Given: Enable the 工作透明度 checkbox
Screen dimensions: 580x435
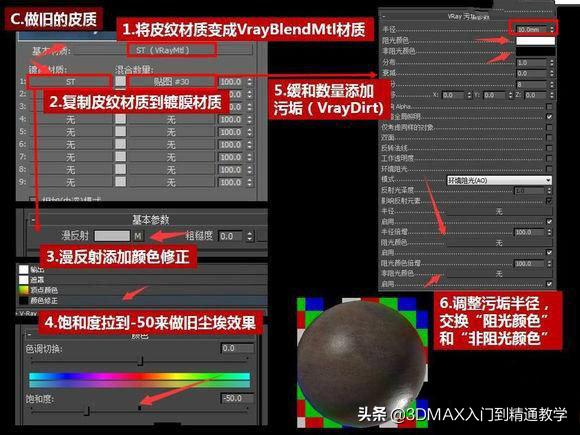Looking at the screenshot, I should pyautogui.click(x=549, y=158).
